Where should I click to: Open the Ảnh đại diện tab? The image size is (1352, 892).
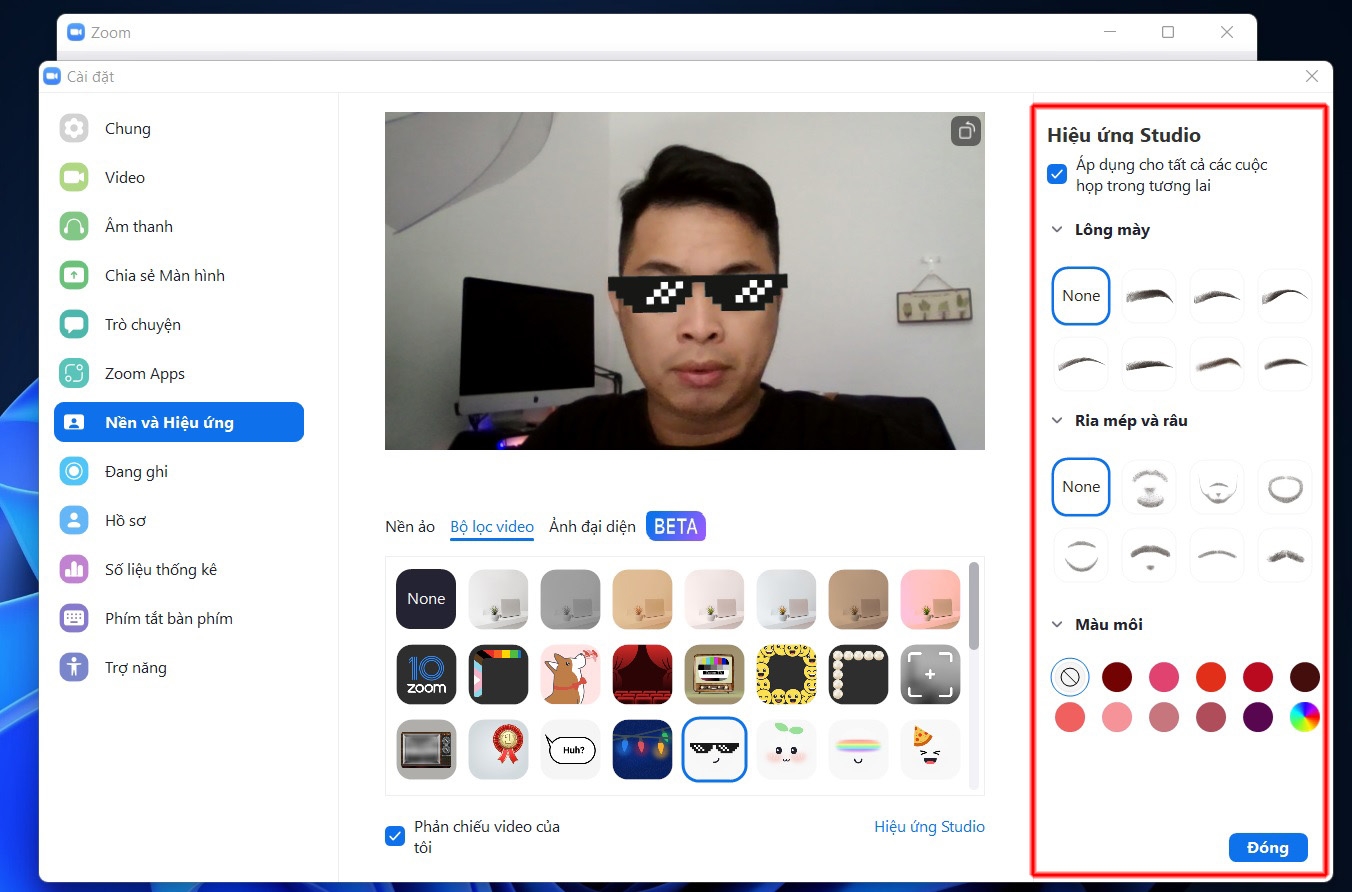(591, 526)
